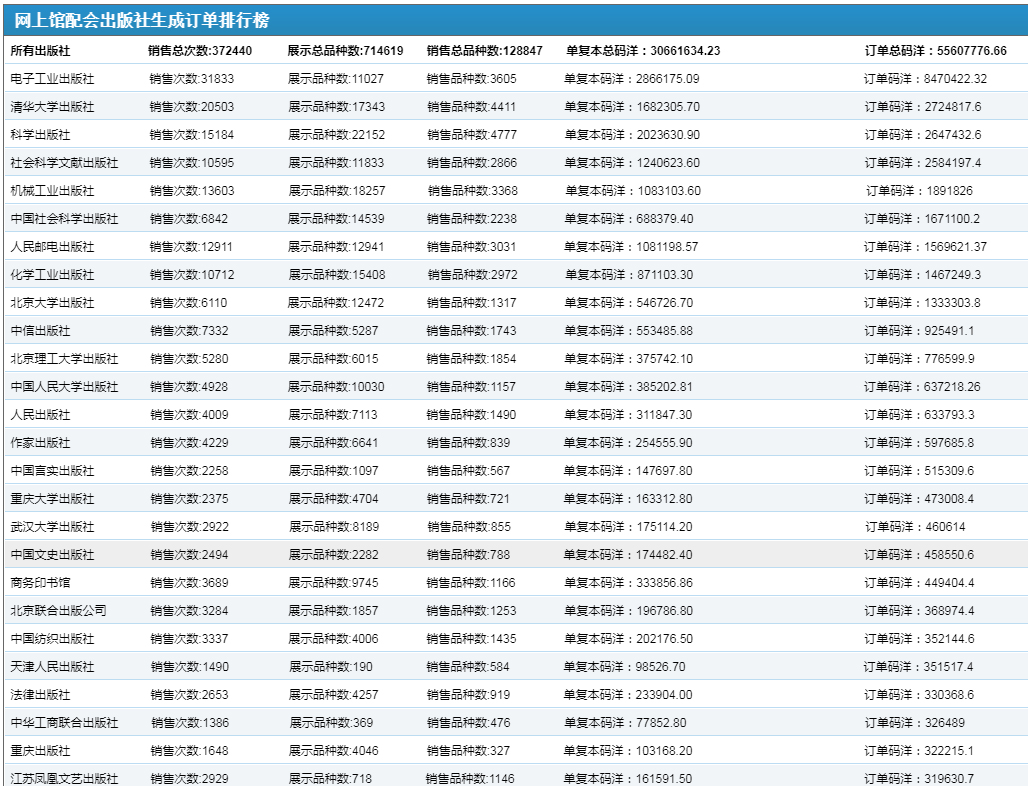Screen dimensions: 1028x786
Task: Click the 所有出版社 header label
Action: [40, 51]
